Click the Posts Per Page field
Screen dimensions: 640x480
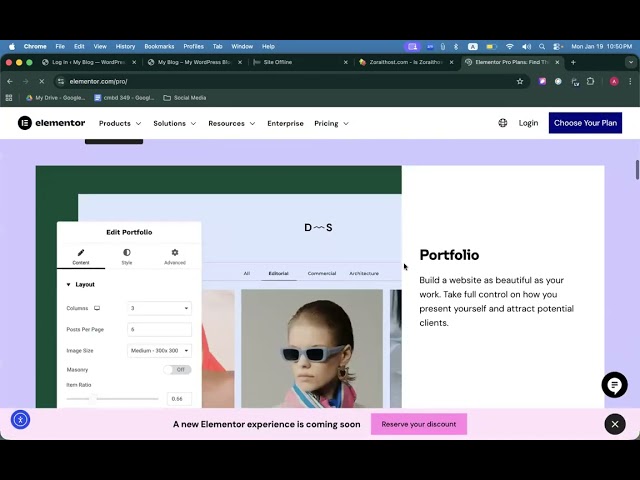click(159, 329)
